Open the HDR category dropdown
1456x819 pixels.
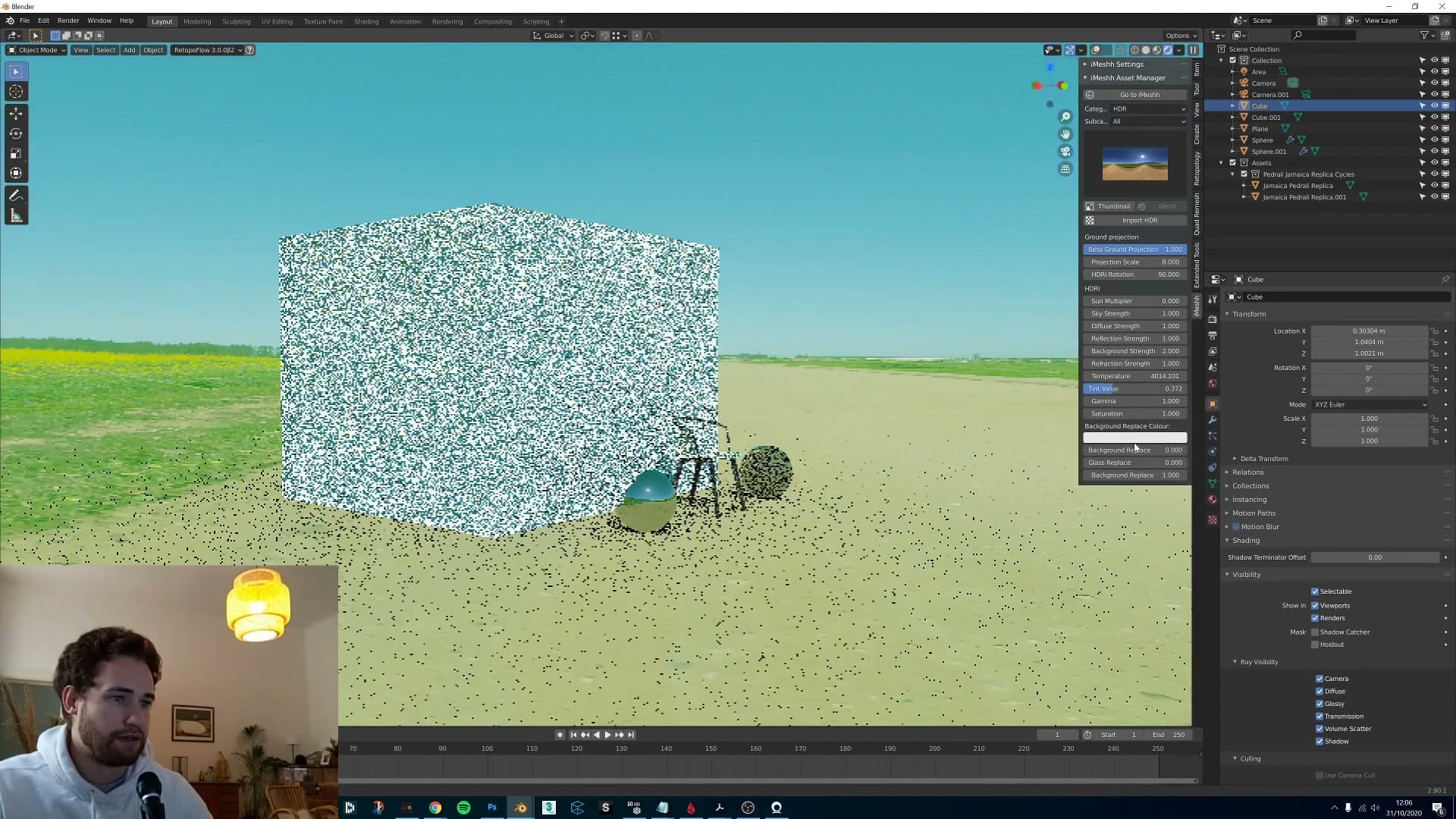click(1149, 109)
